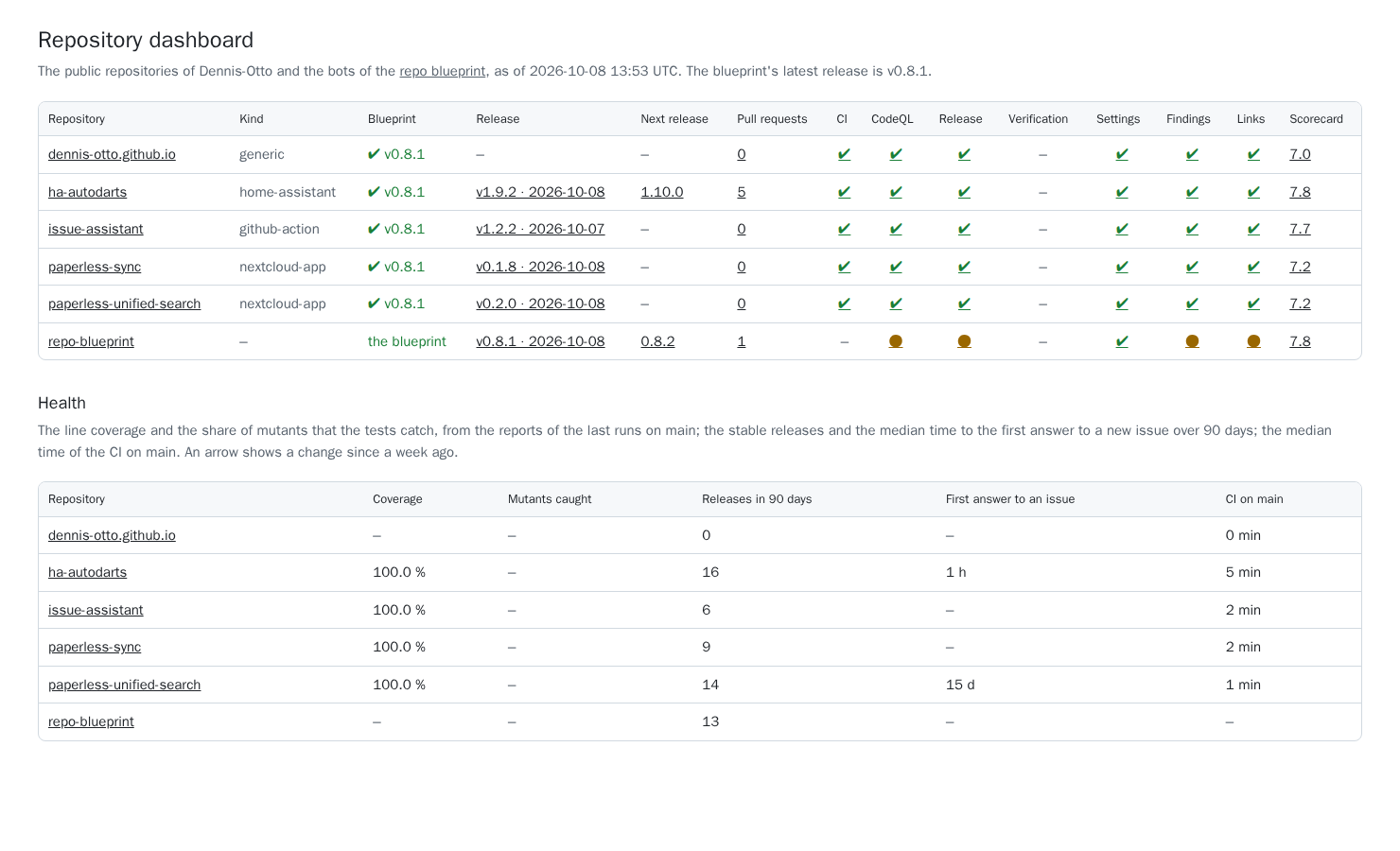Open the Settings checkmark for issue-assistant
The height and width of the screenshot is (851, 1400).
[1122, 229]
